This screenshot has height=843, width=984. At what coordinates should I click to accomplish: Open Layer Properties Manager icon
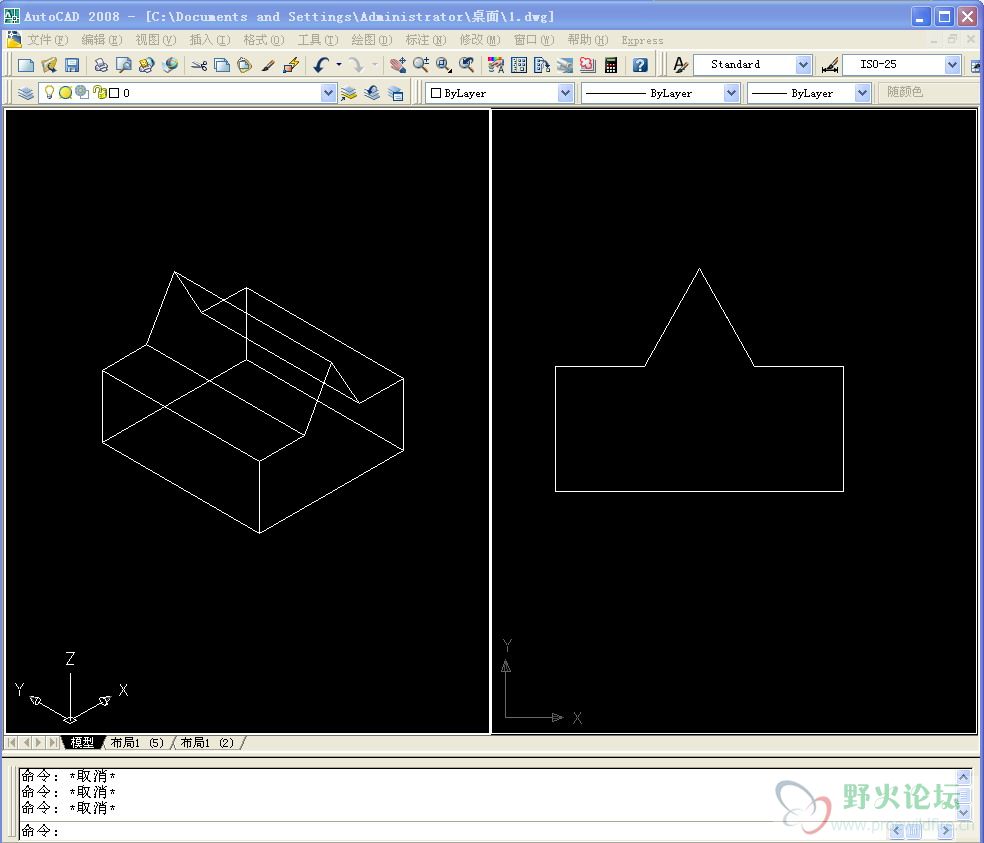pos(26,93)
